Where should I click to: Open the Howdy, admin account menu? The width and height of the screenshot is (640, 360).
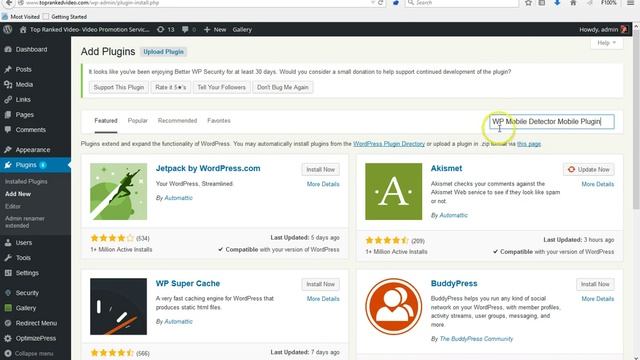pos(603,29)
